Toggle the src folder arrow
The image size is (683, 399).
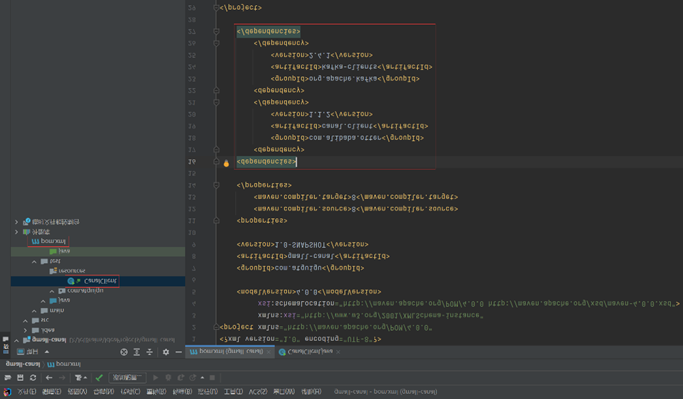pyautogui.click(x=25, y=320)
